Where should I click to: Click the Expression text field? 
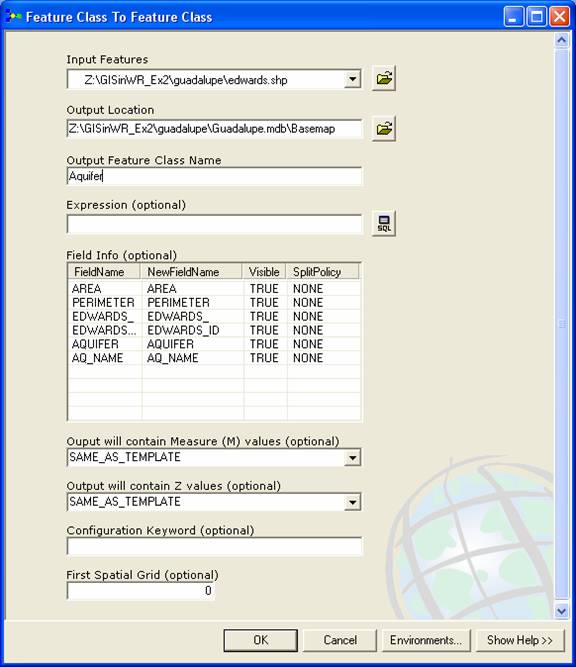point(214,224)
